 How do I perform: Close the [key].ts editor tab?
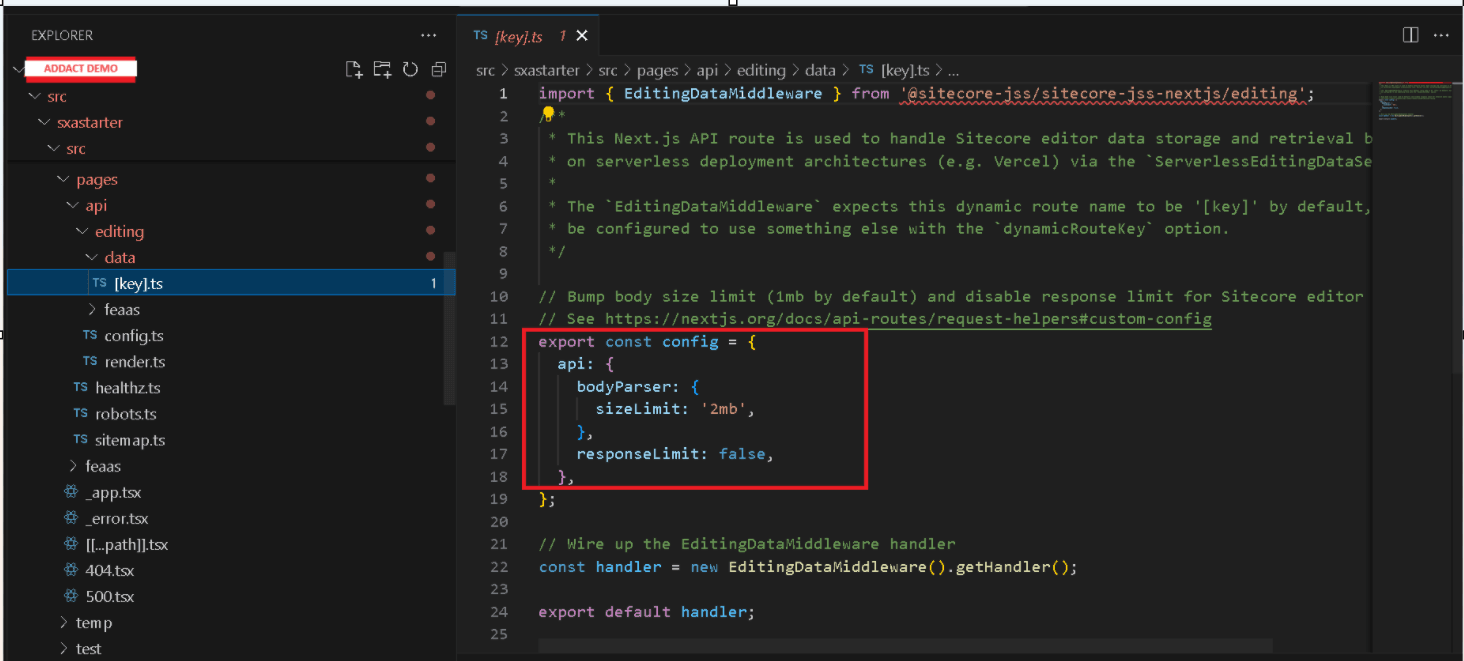[582, 36]
